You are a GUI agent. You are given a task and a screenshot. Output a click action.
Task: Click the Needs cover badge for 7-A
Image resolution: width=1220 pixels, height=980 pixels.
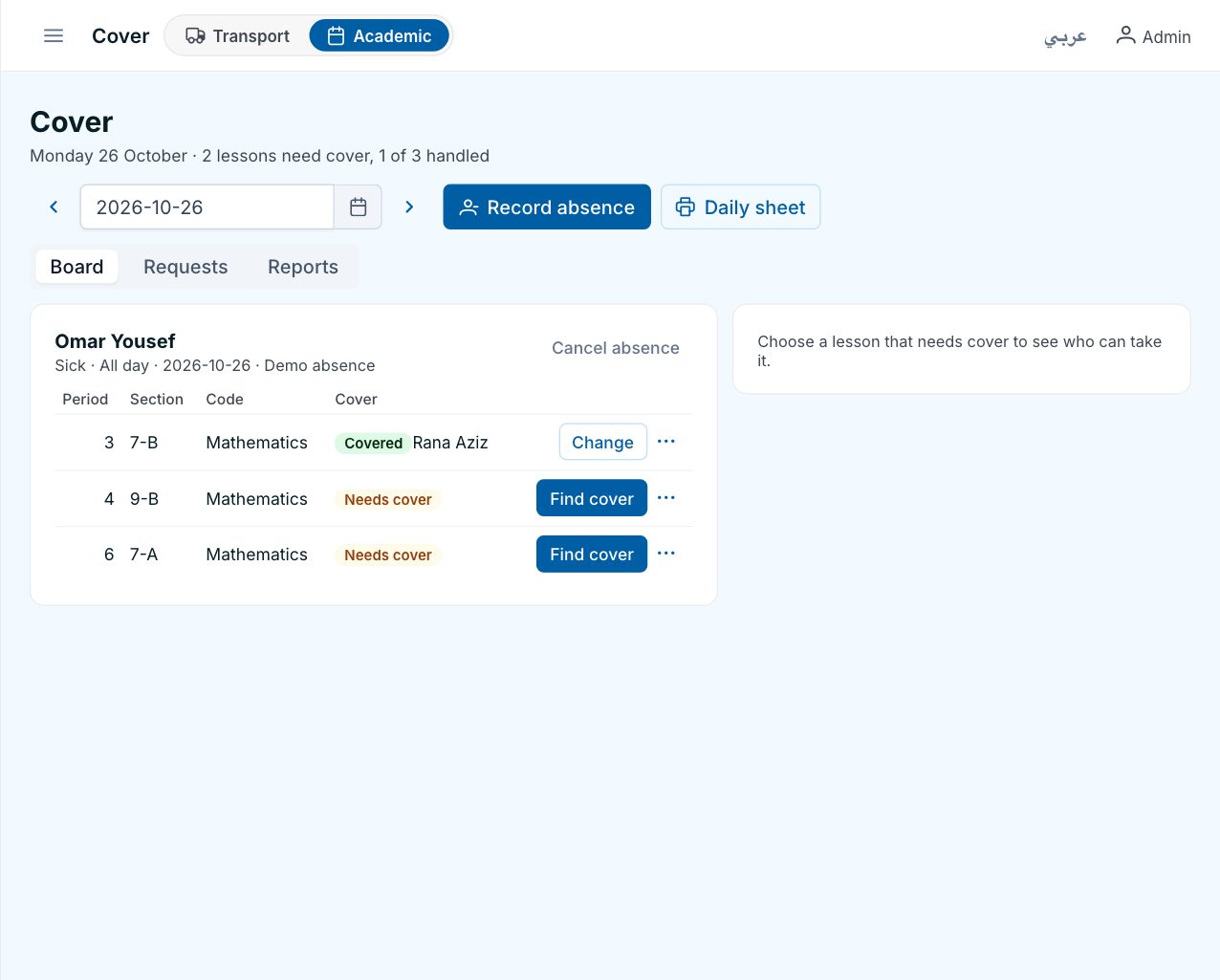click(387, 555)
